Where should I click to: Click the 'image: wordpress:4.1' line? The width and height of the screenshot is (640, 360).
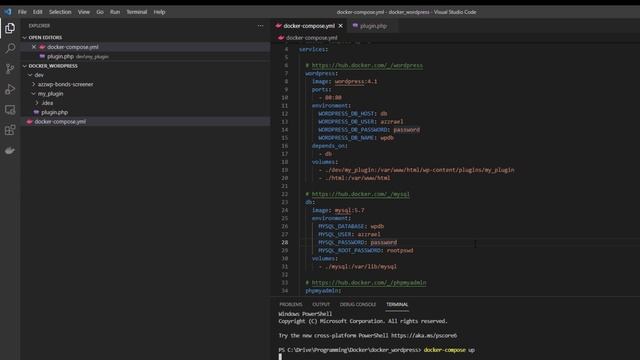point(344,81)
